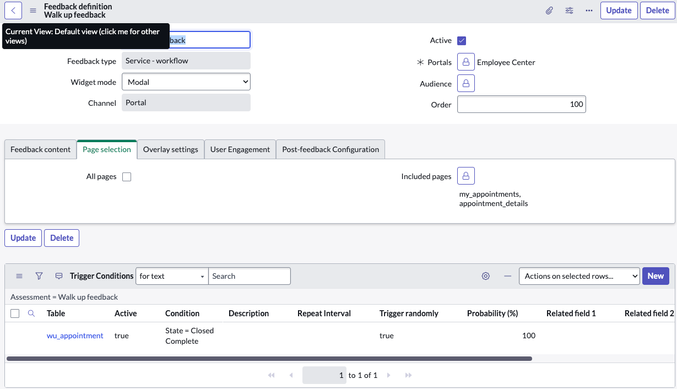Screen dimensions: 677x389
Task: Open the Widget mode dropdown
Action: point(186,82)
